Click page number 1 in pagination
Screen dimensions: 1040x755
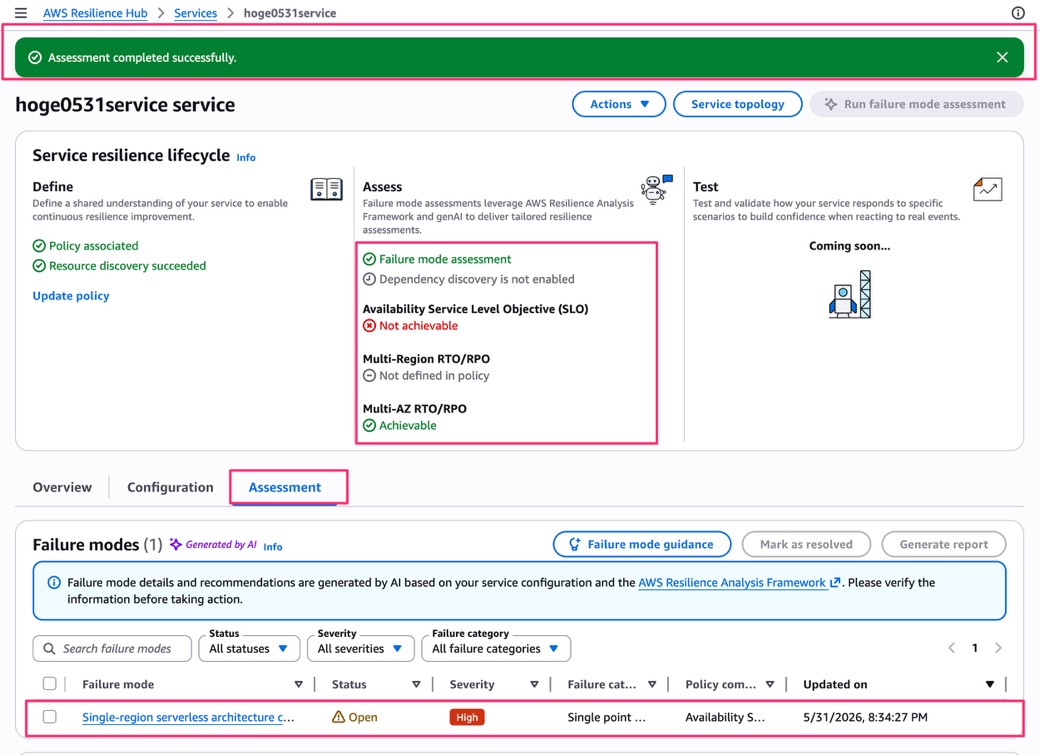pyautogui.click(x=974, y=648)
